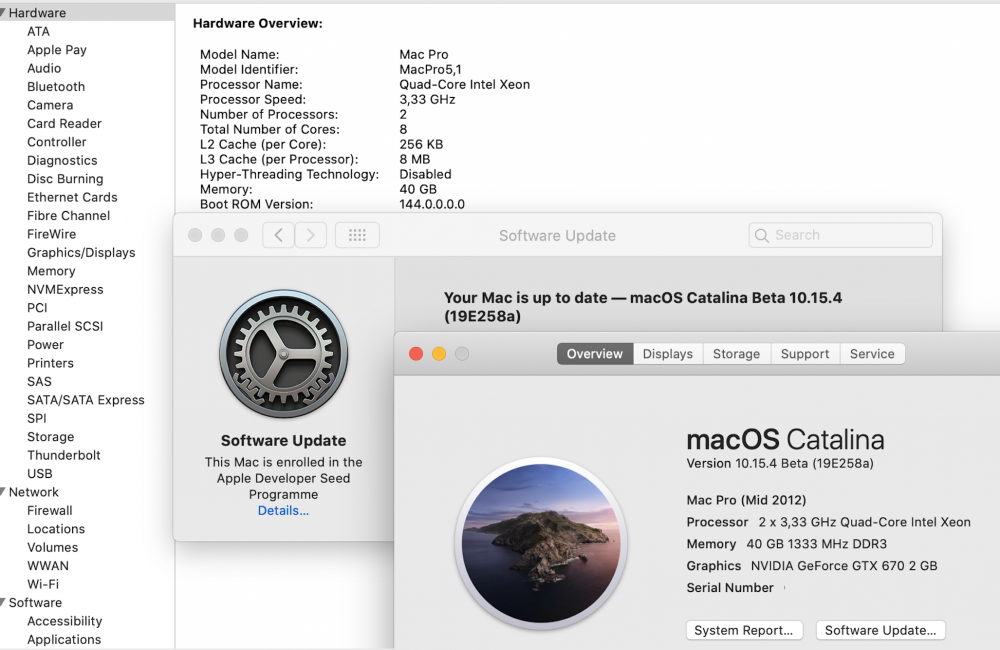Screen dimensions: 1000x650
Task: Click the NVIDIA GeForce GTX 670 text
Action: tap(844, 566)
